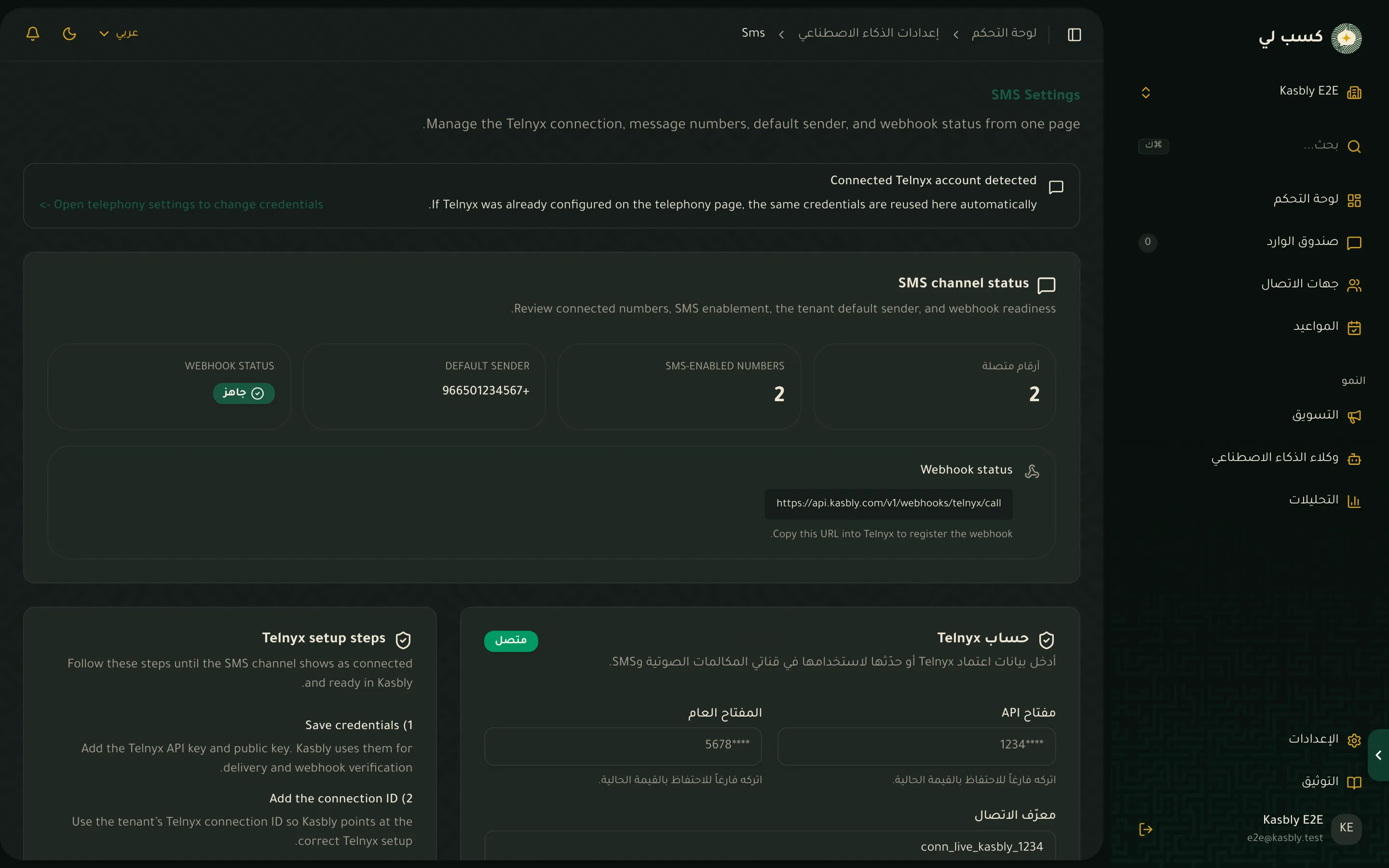Toggle the sidebar panel icon
This screenshot has width=1389, height=868.
click(1075, 34)
